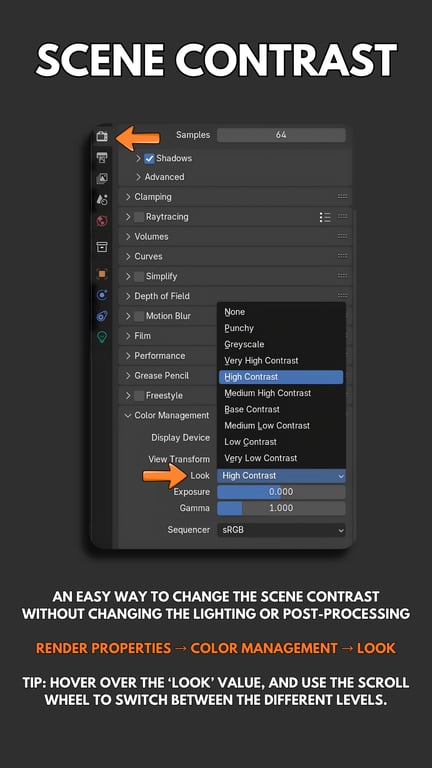Screen dimensions: 432x768
Task: Open the View Layer properties tab icon
Action: [102, 178]
